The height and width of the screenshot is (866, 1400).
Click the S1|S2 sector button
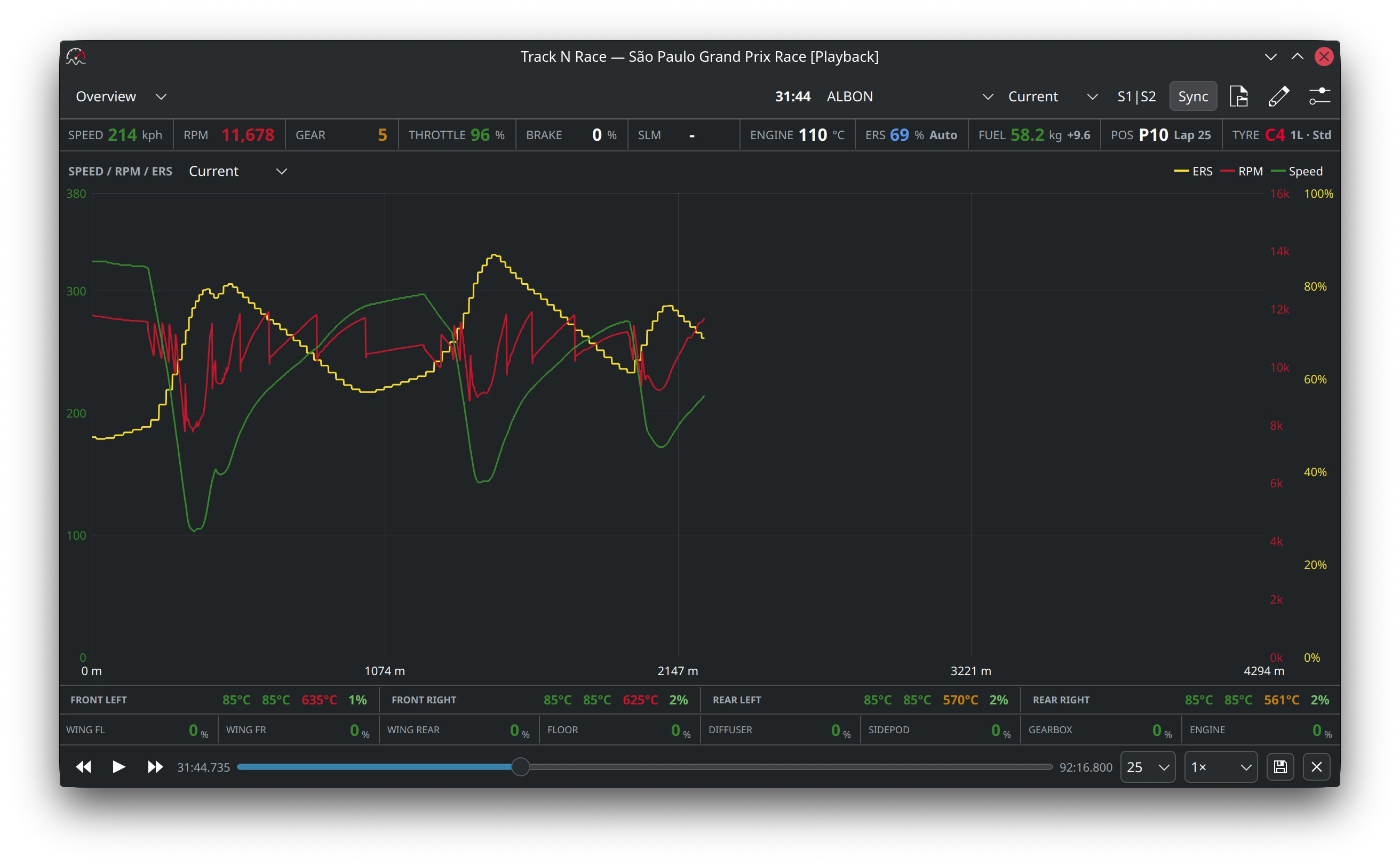1136,96
